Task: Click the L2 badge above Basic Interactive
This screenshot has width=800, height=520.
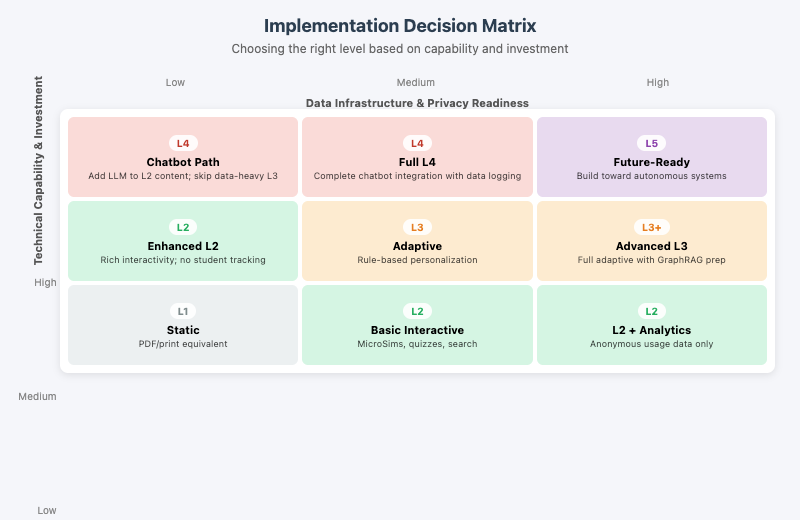Action: pyautogui.click(x=417, y=311)
